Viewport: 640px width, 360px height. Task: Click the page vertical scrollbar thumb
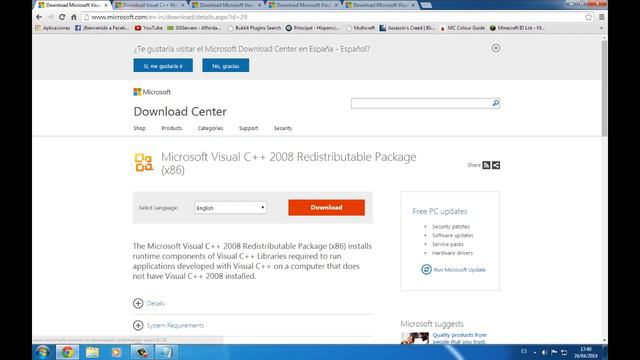pyautogui.click(x=604, y=88)
